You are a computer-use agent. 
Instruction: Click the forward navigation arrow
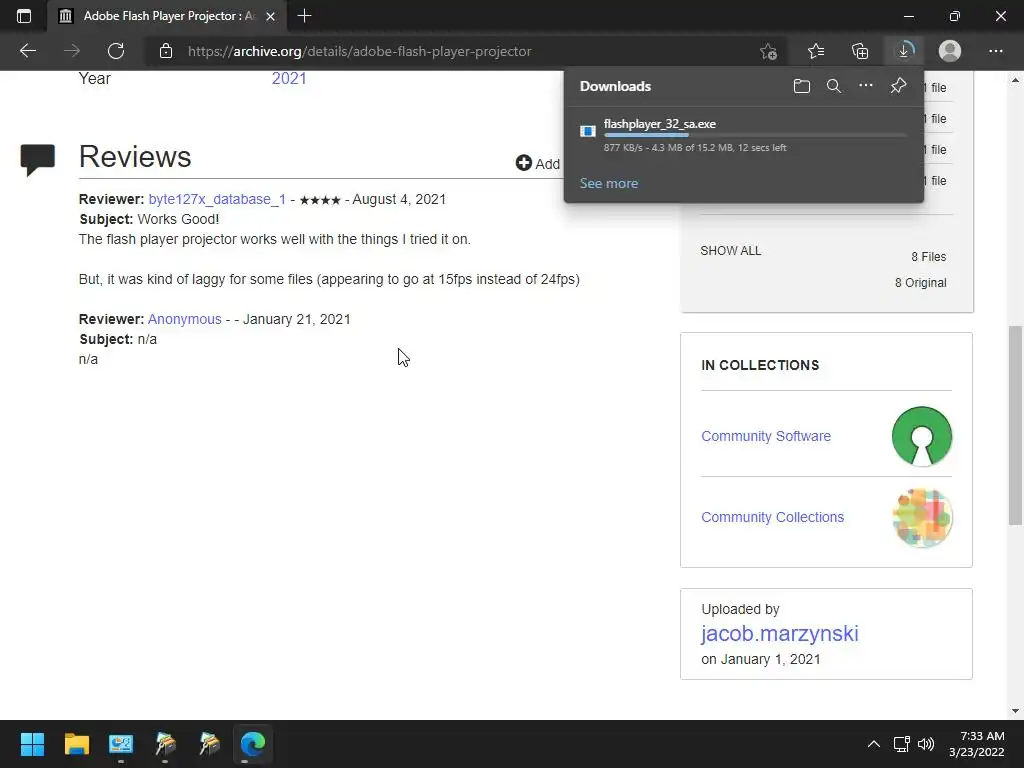click(x=72, y=51)
